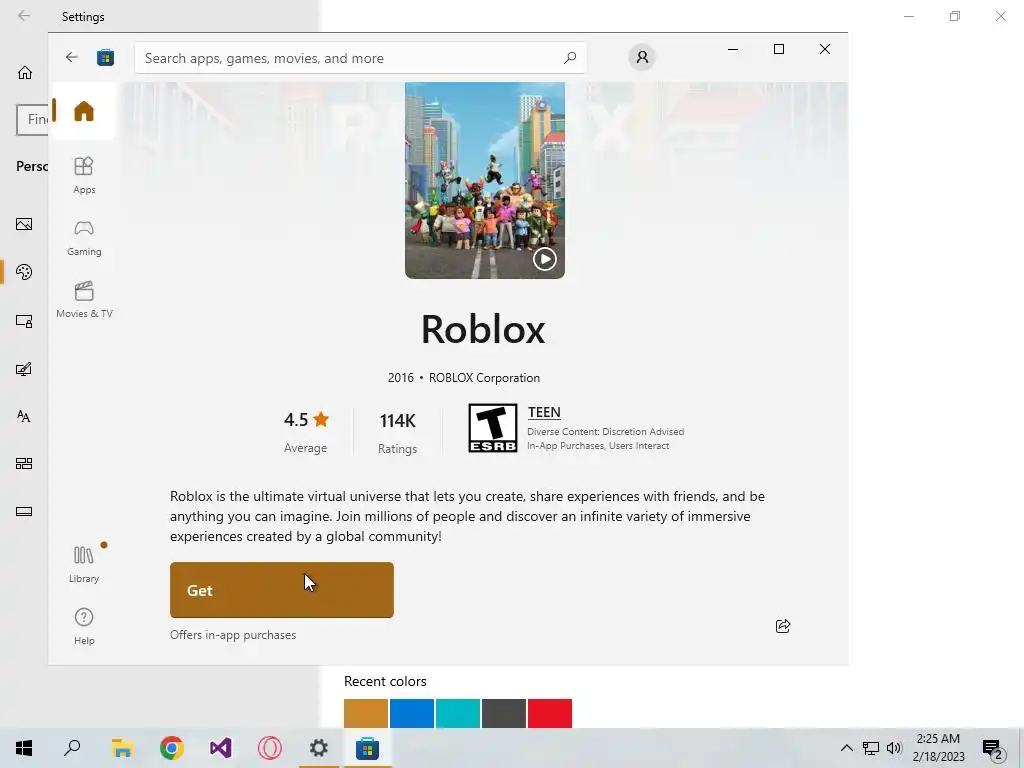Play the Roblox trailer video
The height and width of the screenshot is (768, 1024).
[545, 259]
